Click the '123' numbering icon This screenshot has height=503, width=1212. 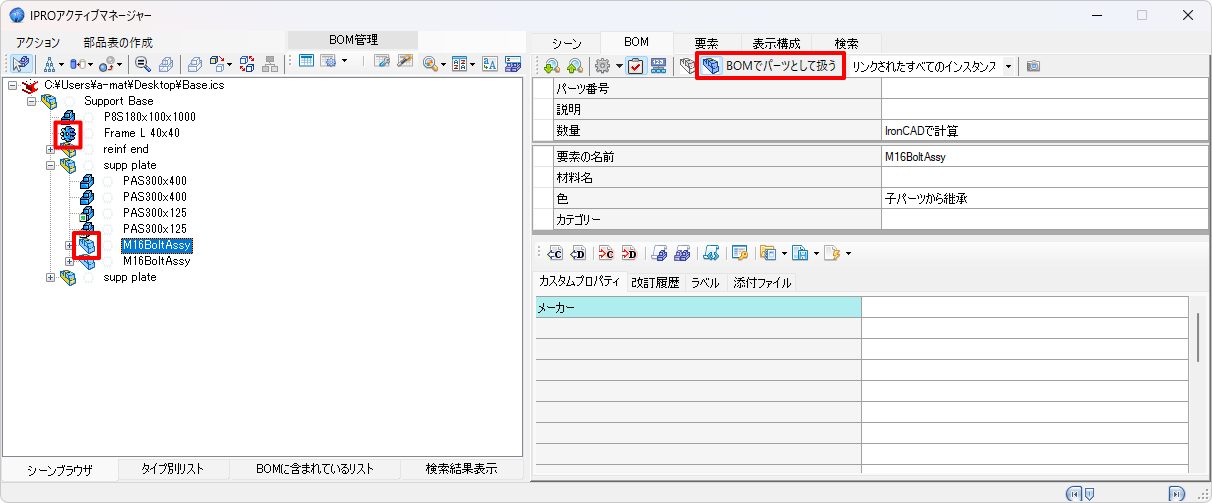(658, 65)
